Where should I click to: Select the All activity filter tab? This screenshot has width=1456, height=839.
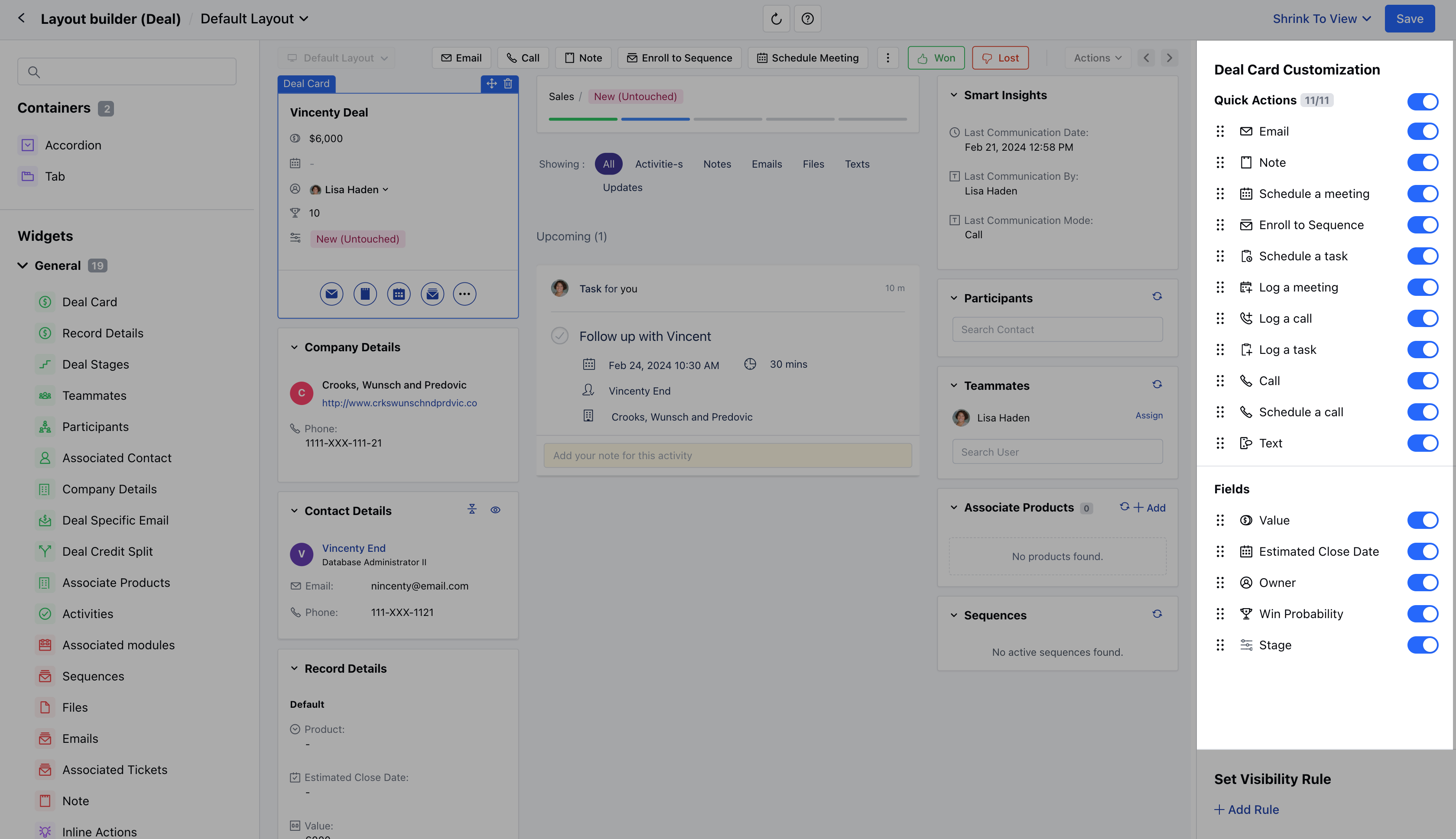pyautogui.click(x=608, y=164)
